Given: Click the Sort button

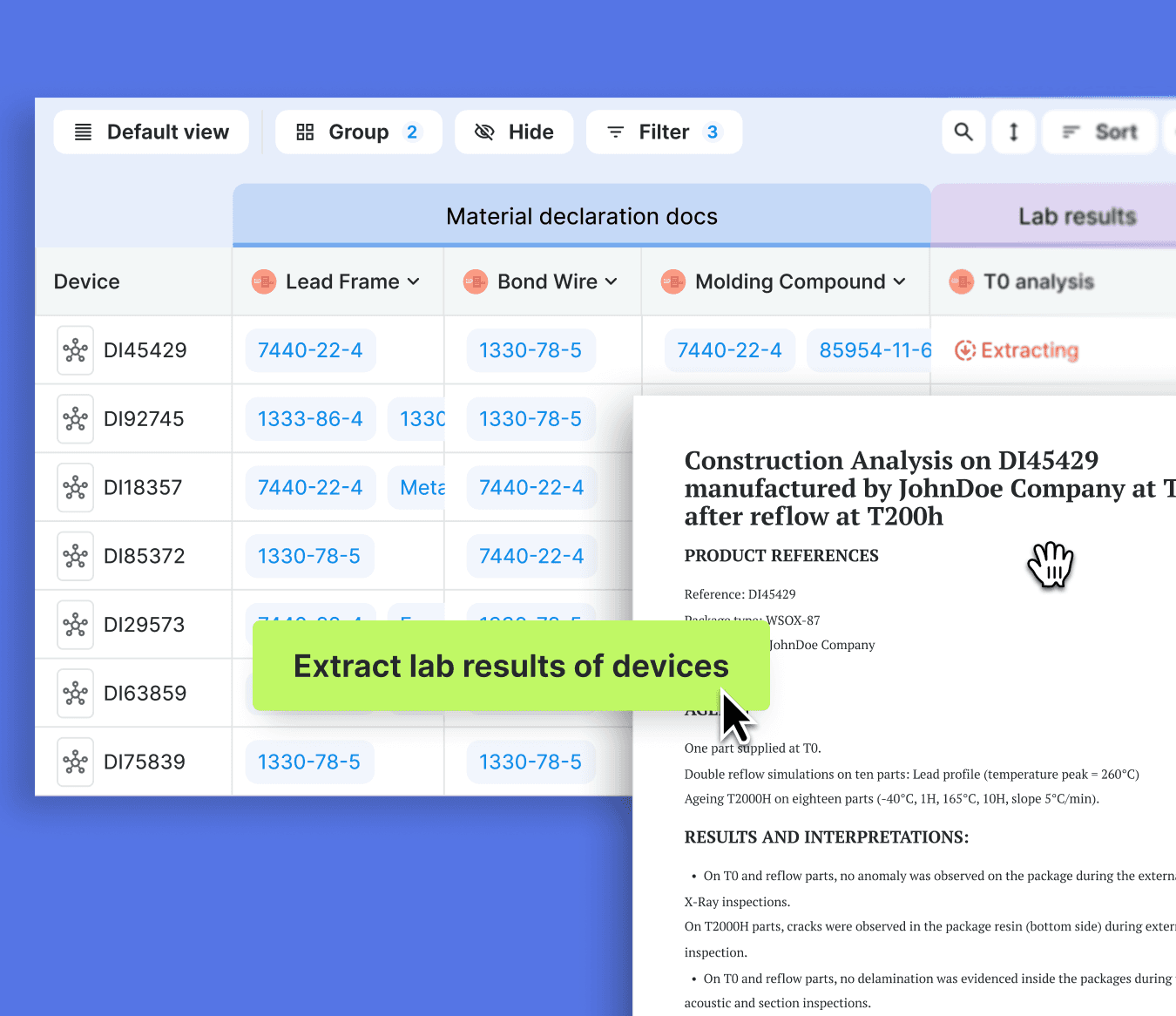Looking at the screenshot, I should click(1099, 132).
